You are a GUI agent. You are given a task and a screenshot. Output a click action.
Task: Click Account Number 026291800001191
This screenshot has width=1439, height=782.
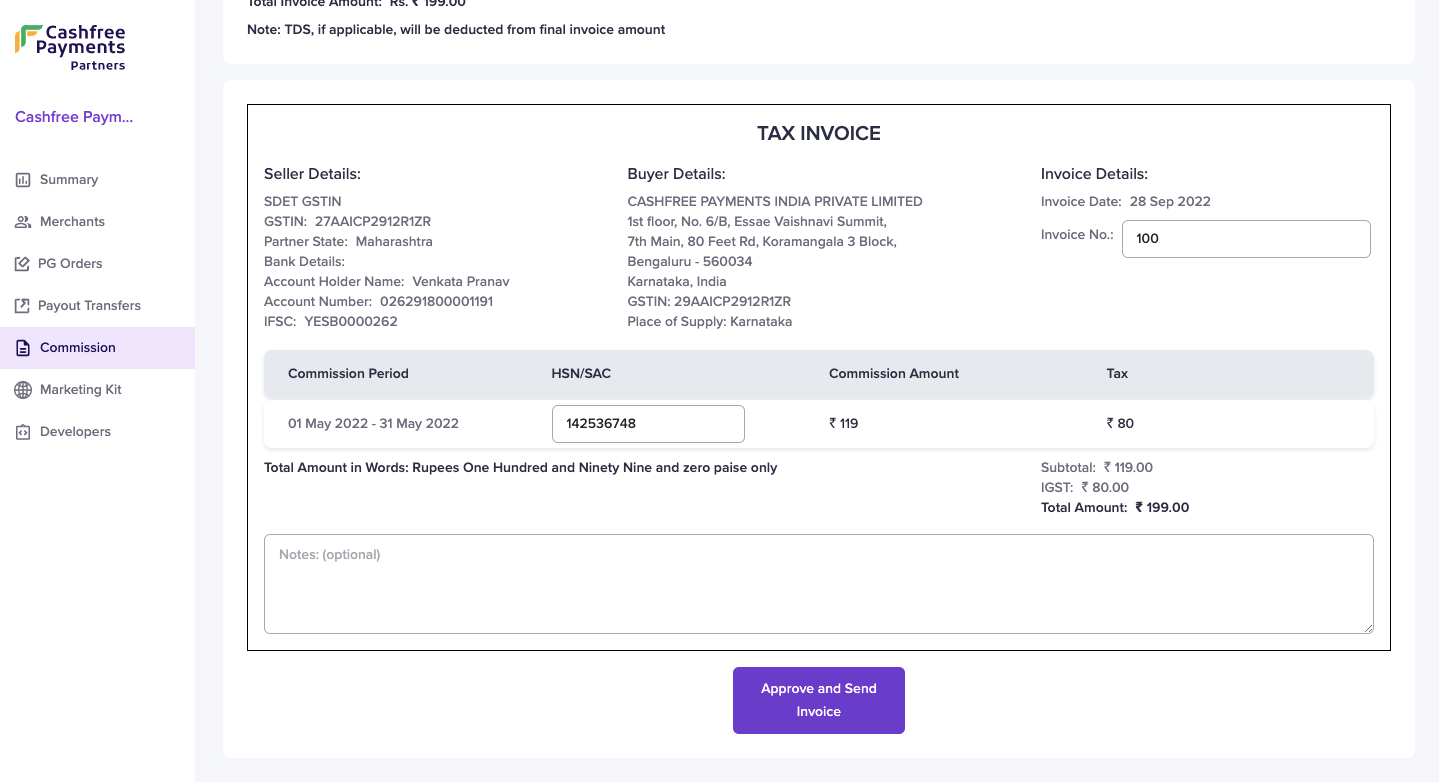coord(378,302)
